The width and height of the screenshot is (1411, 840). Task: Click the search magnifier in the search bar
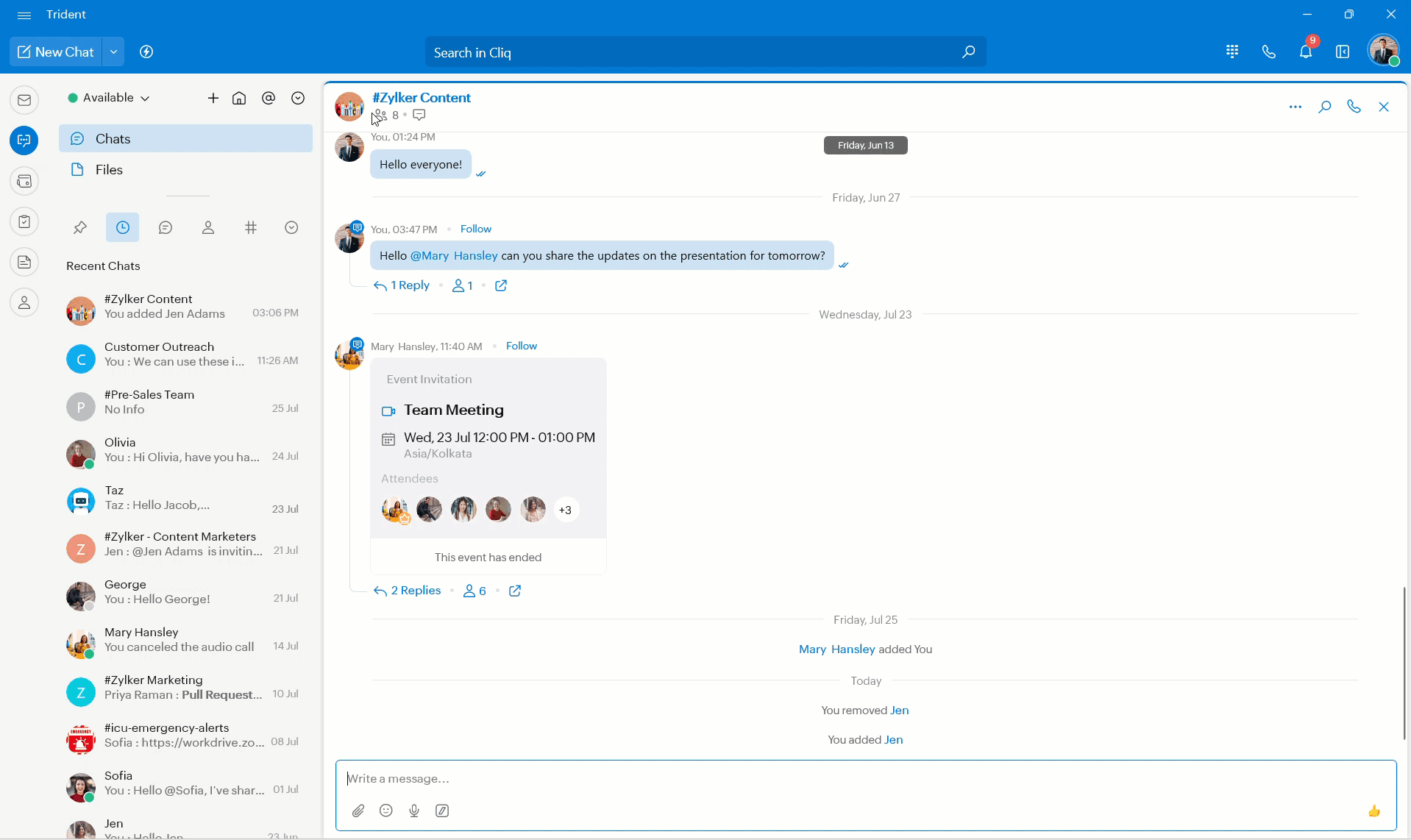point(968,52)
